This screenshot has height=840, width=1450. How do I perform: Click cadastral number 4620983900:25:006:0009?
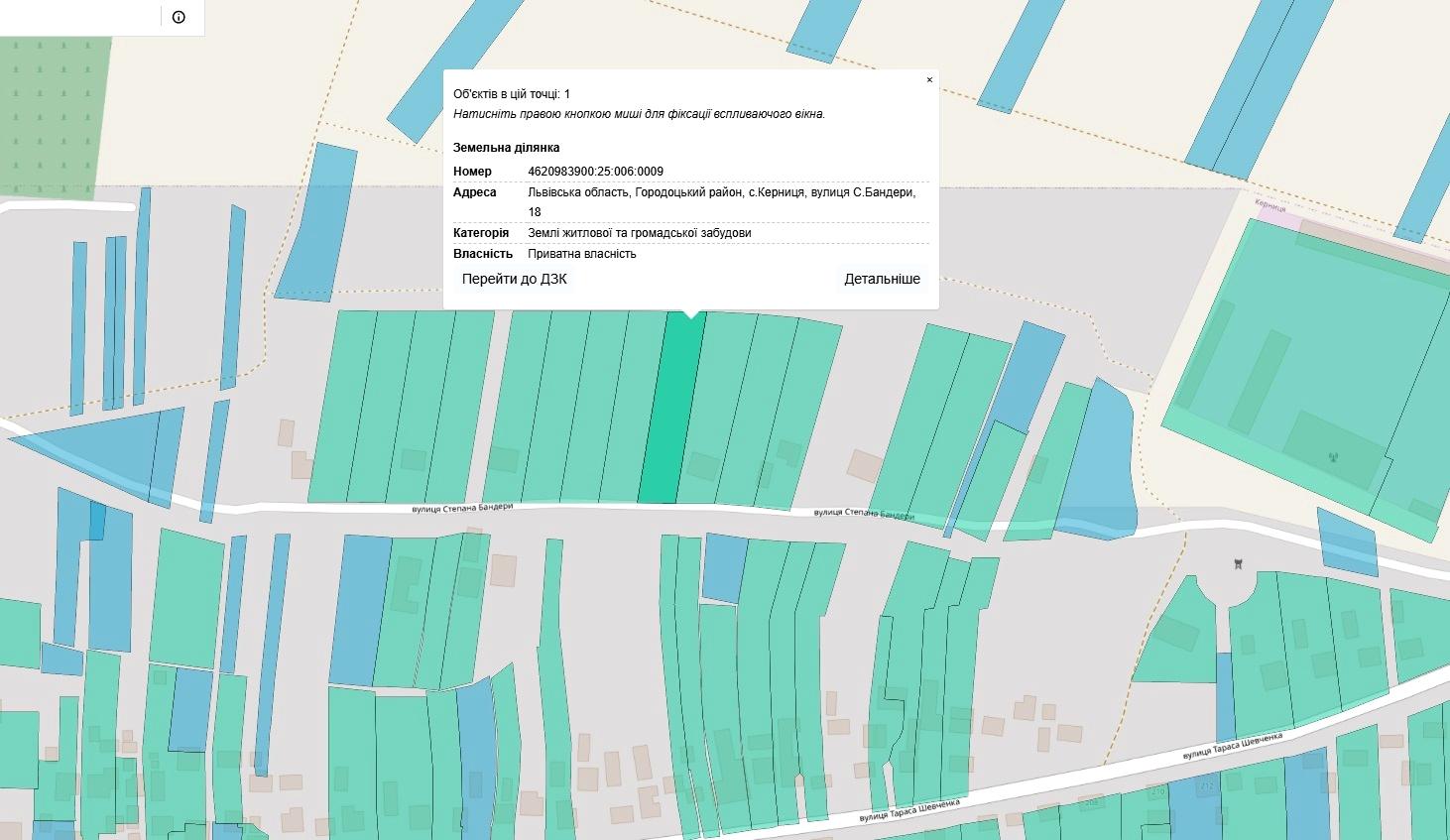pyautogui.click(x=595, y=172)
